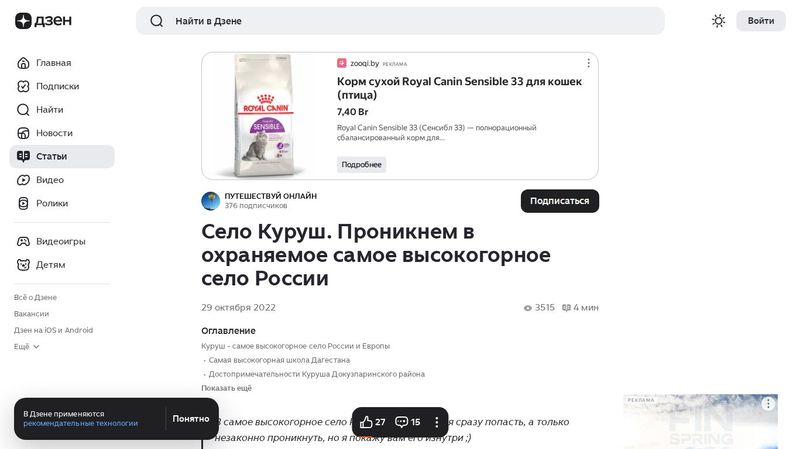Select the Видео play icon

(23, 180)
